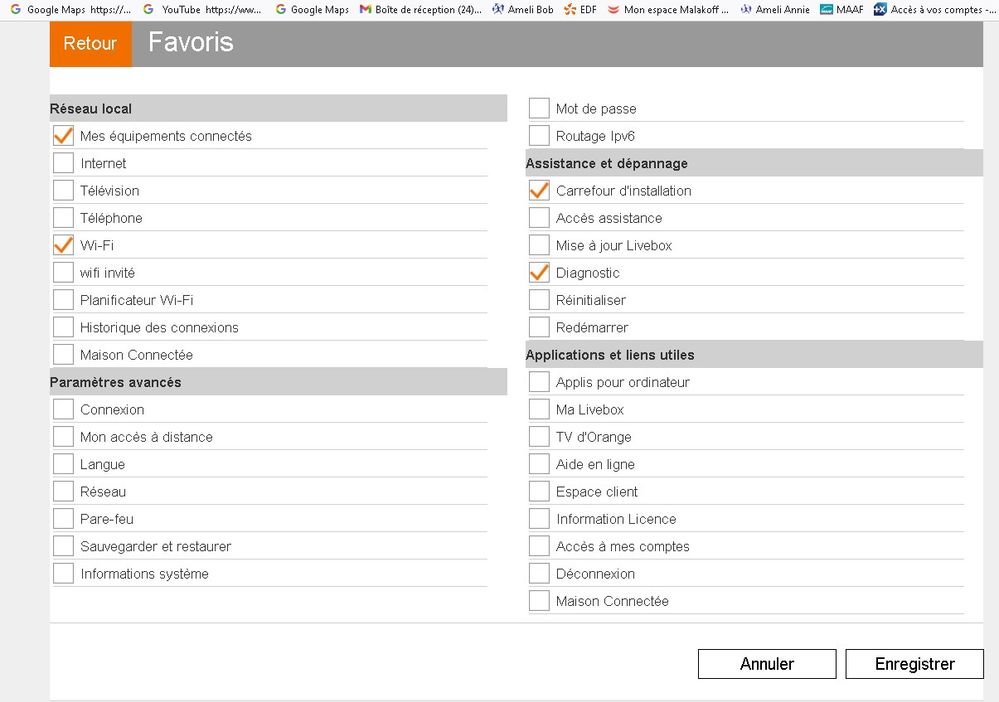The height and width of the screenshot is (702, 999).
Task: Open the Accès à vos comptes bookmark
Action: (935, 9)
